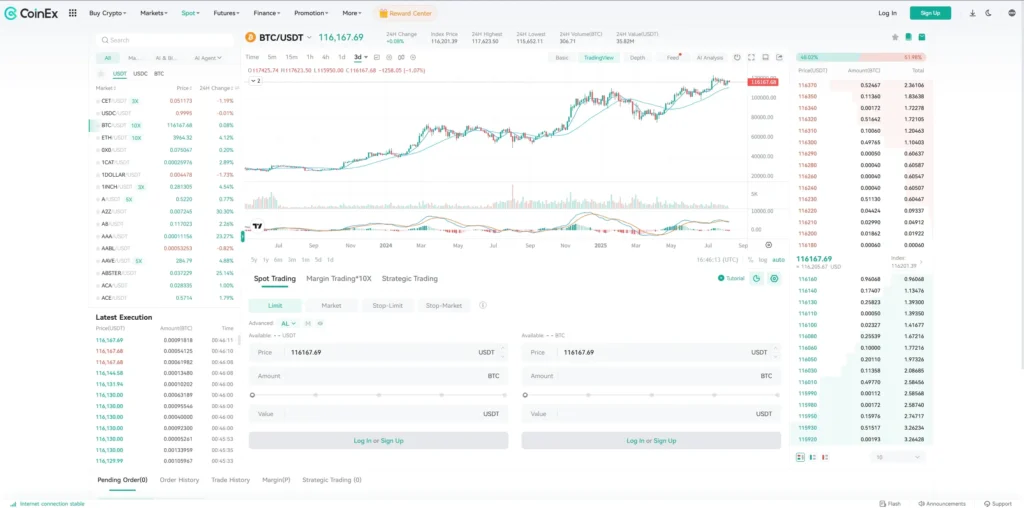Screen dimensions: 1024x508
Task: Open the order book depth dropdown showing 10
Action: (x=898, y=457)
